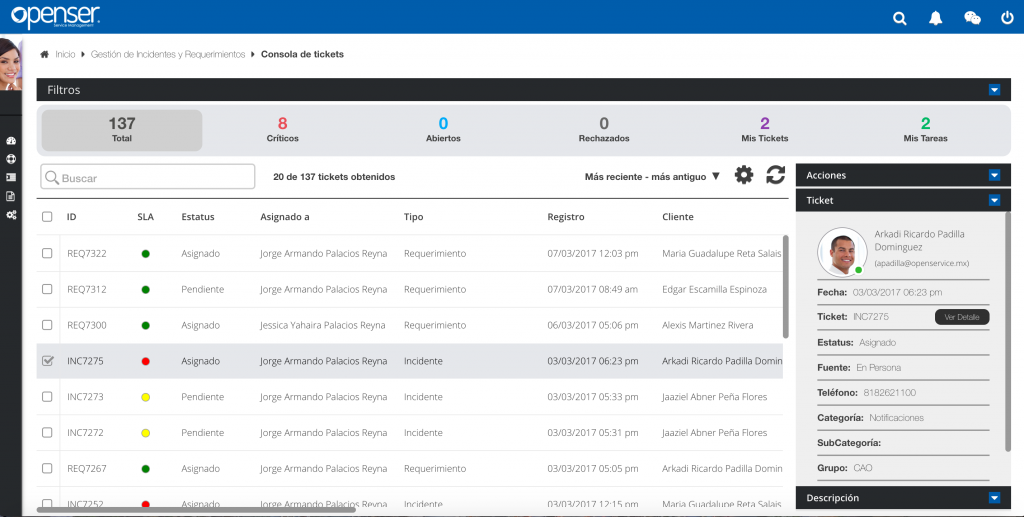
Task: Click the power logout icon
Action: (x=1006, y=18)
